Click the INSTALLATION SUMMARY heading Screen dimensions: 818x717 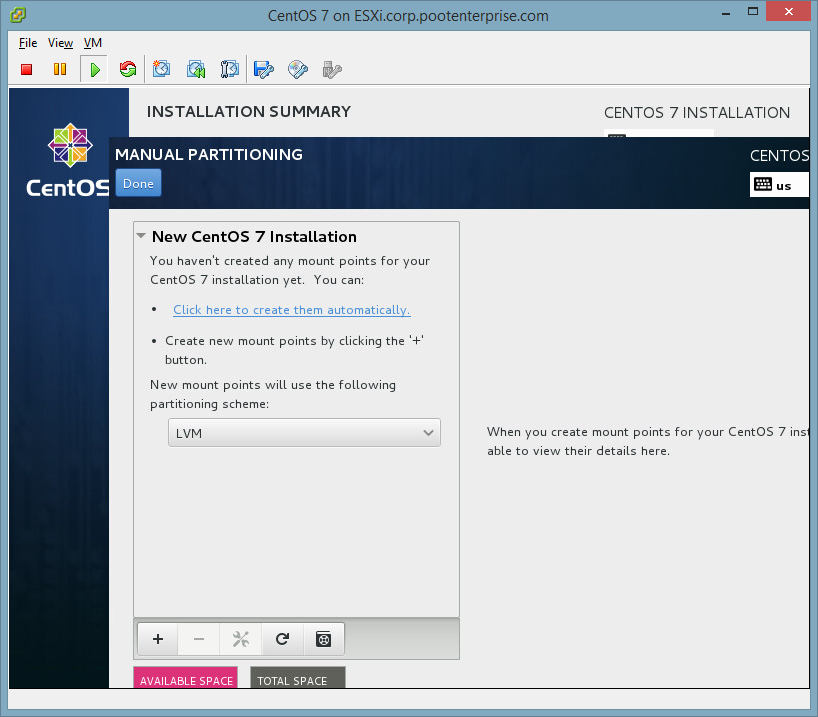click(249, 112)
